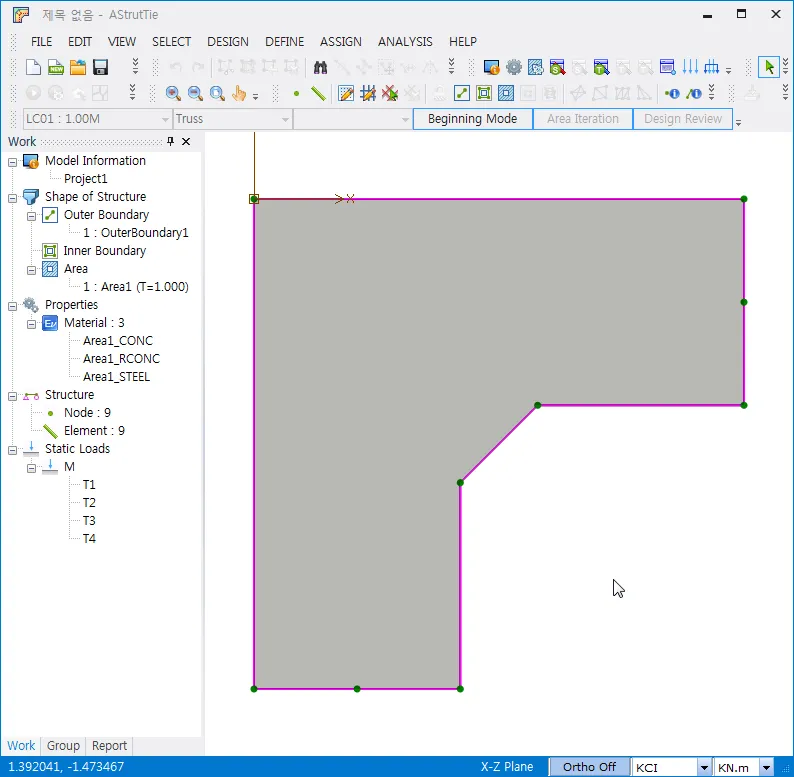Activate the hand pan tool
794x777 pixels.
click(239, 93)
